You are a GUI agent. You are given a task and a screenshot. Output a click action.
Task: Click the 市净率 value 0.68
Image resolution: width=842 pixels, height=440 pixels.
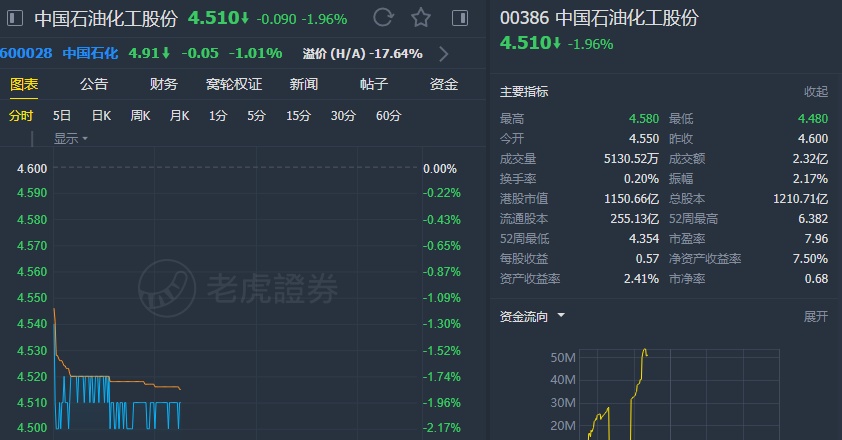pyautogui.click(x=816, y=279)
